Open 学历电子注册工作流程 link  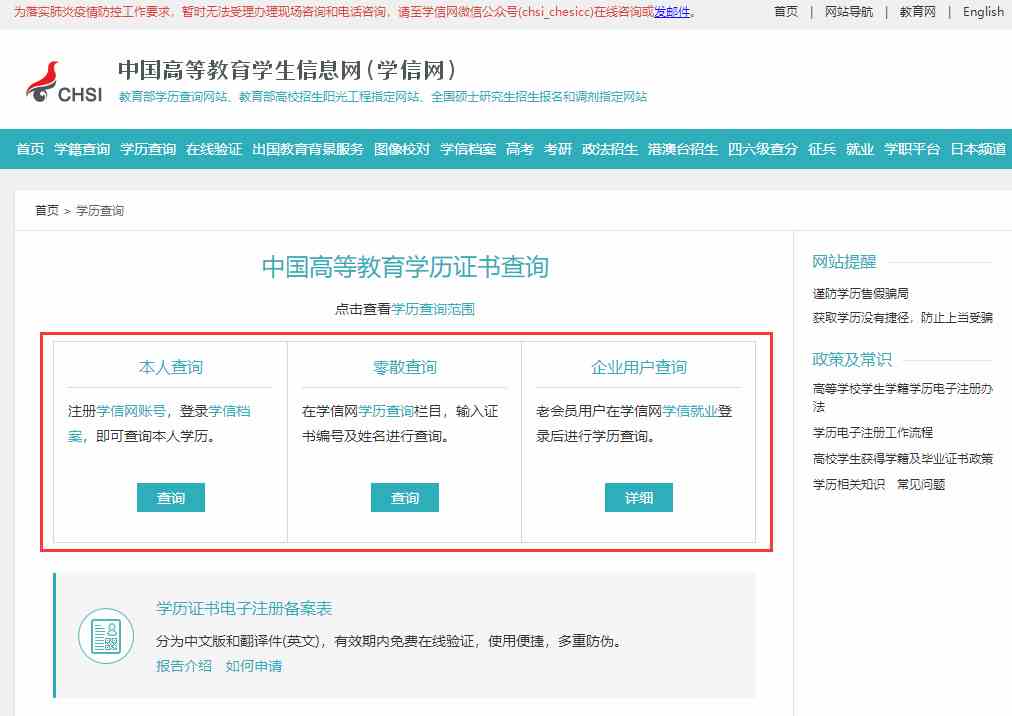(x=873, y=433)
